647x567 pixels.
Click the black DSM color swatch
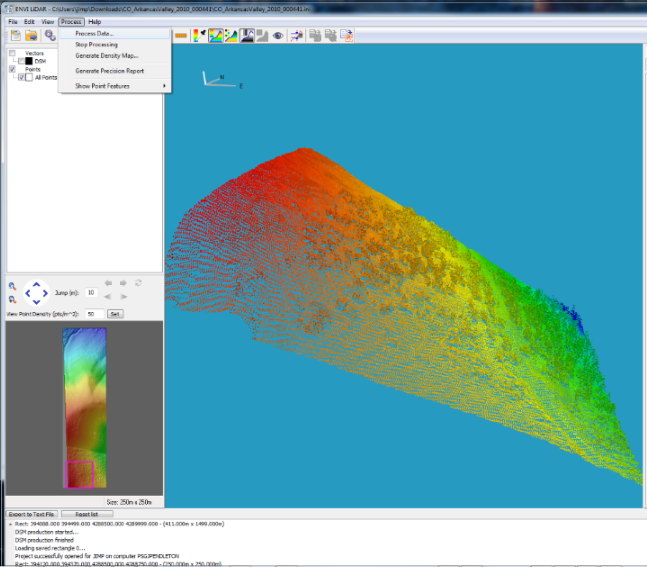coord(29,61)
